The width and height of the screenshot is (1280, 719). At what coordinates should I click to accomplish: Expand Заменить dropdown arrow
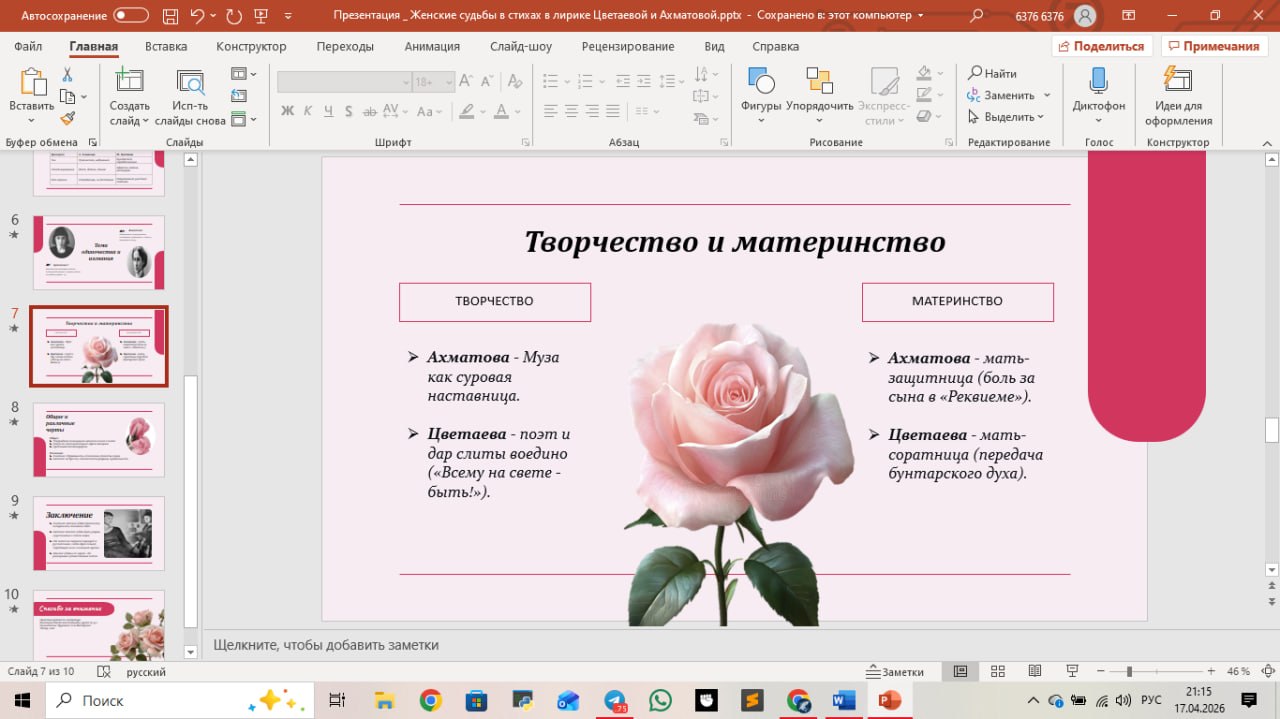coord(1047,95)
